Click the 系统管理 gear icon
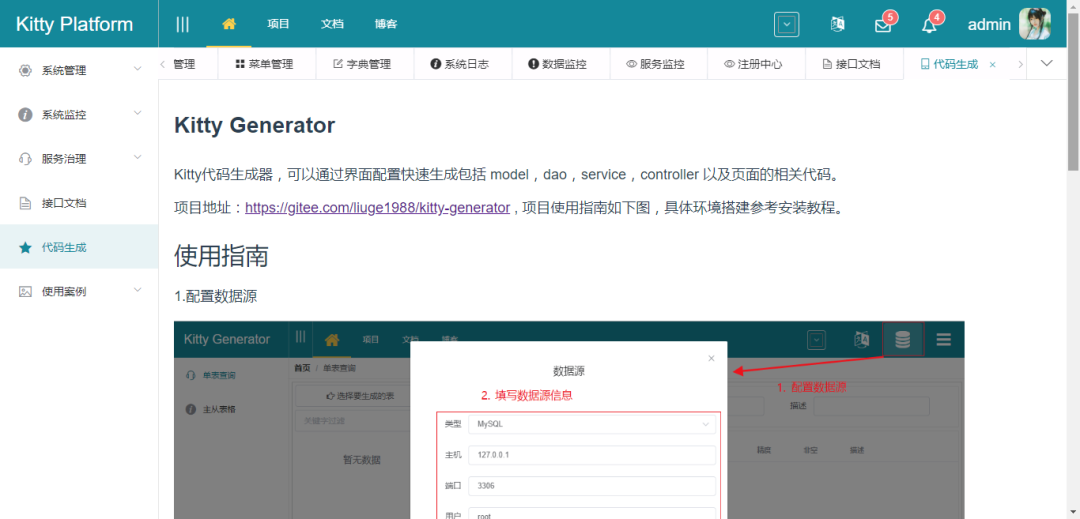The image size is (1080, 519). coord(25,70)
